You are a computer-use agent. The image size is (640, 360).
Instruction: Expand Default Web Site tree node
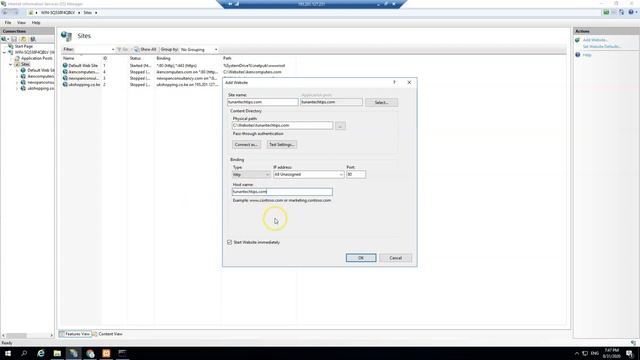tap(17, 70)
